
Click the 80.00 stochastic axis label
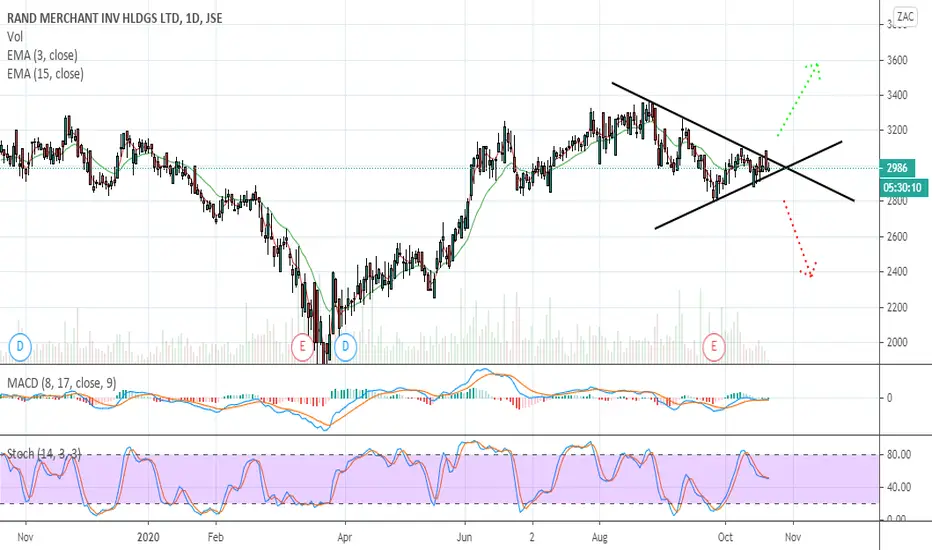point(899,455)
